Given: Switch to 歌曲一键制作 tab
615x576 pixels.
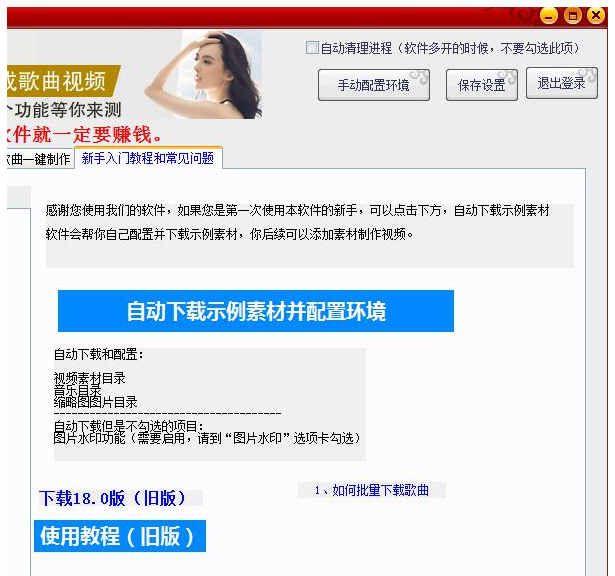Looking at the screenshot, I should click(x=40, y=159).
